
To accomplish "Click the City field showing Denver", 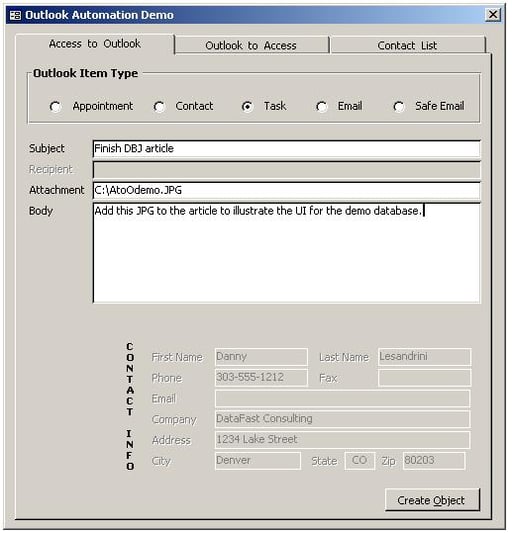I will coord(258,461).
